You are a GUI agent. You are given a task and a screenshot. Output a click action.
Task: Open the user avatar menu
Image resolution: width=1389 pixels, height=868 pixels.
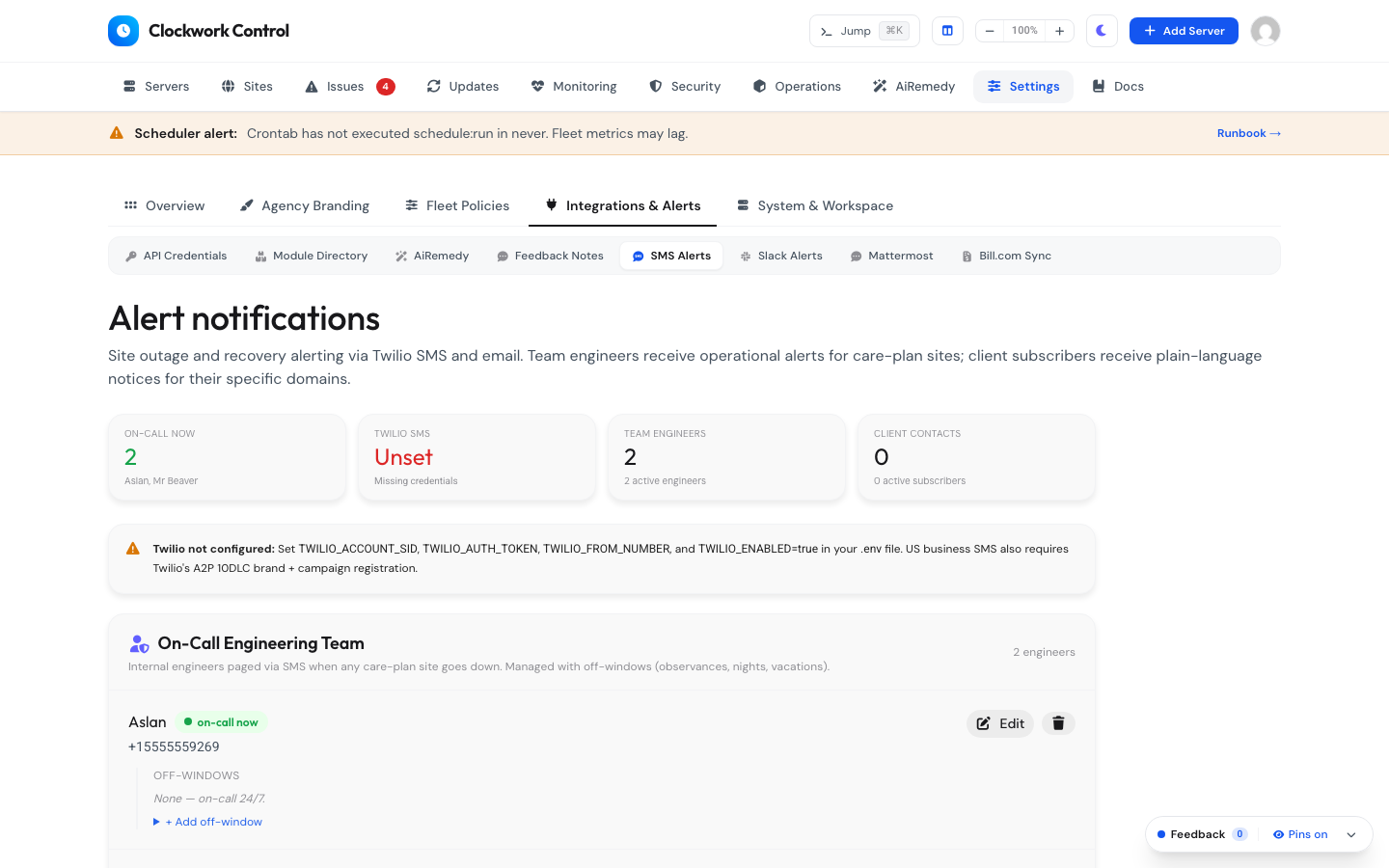[x=1266, y=31]
